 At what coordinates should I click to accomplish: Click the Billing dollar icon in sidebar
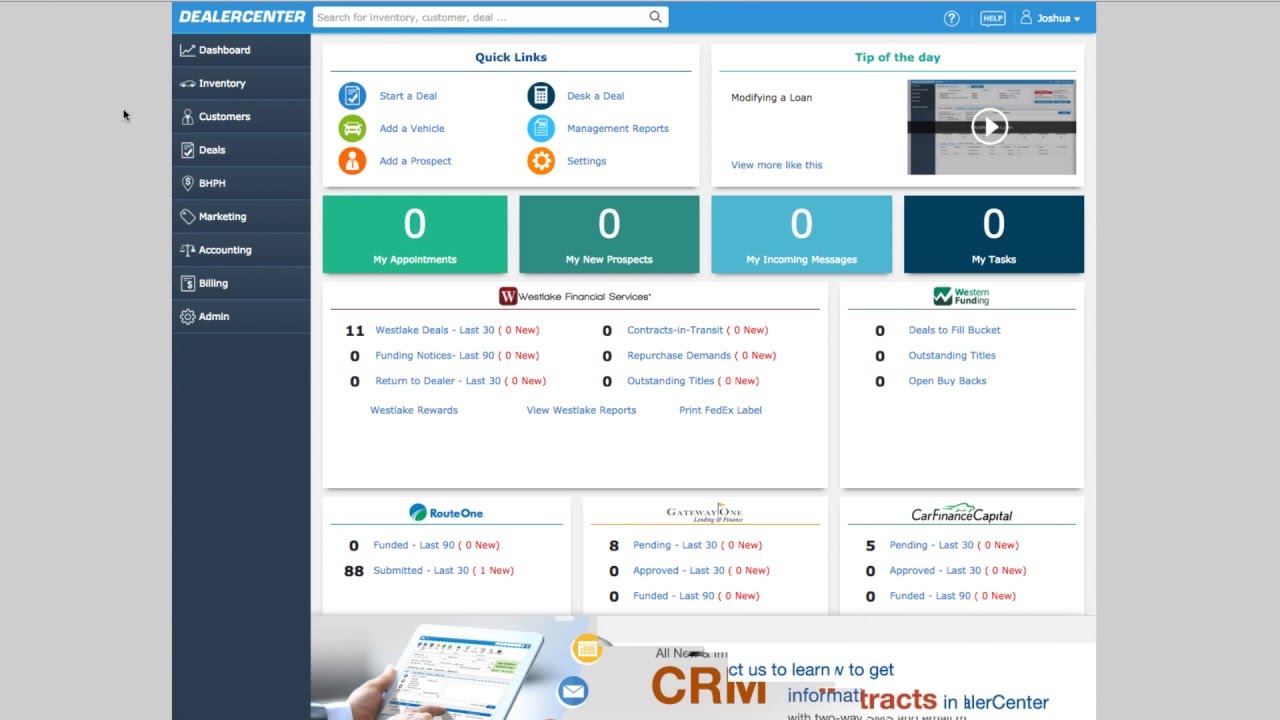[187, 283]
